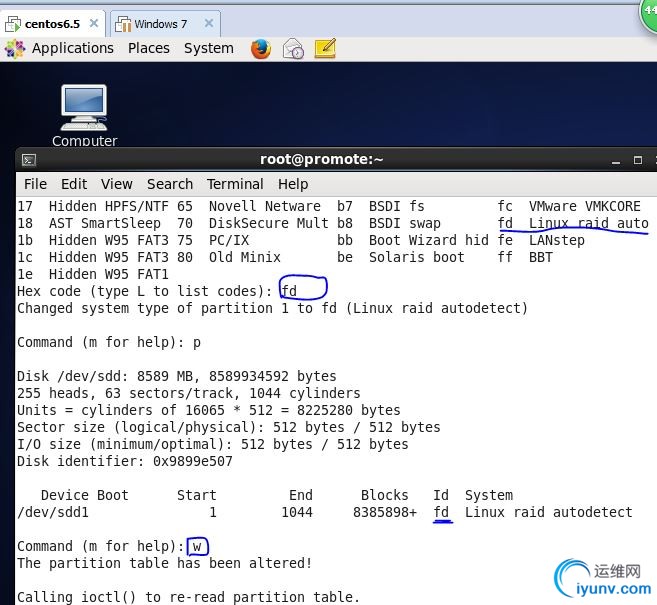The image size is (657, 605).
Task: Click the '/dev/sdd1' device entry
Action: coord(53,512)
